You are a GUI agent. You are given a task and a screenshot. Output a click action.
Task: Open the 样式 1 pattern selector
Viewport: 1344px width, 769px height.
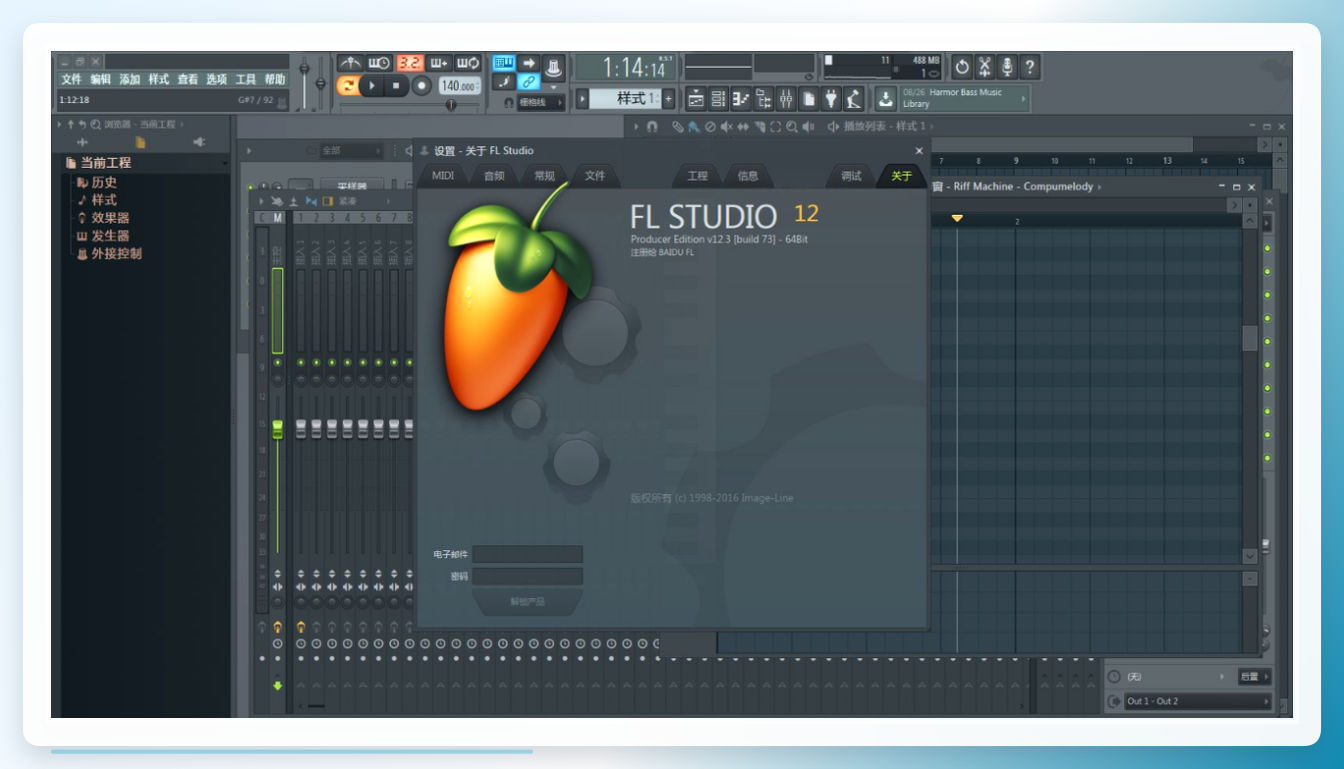tap(624, 98)
